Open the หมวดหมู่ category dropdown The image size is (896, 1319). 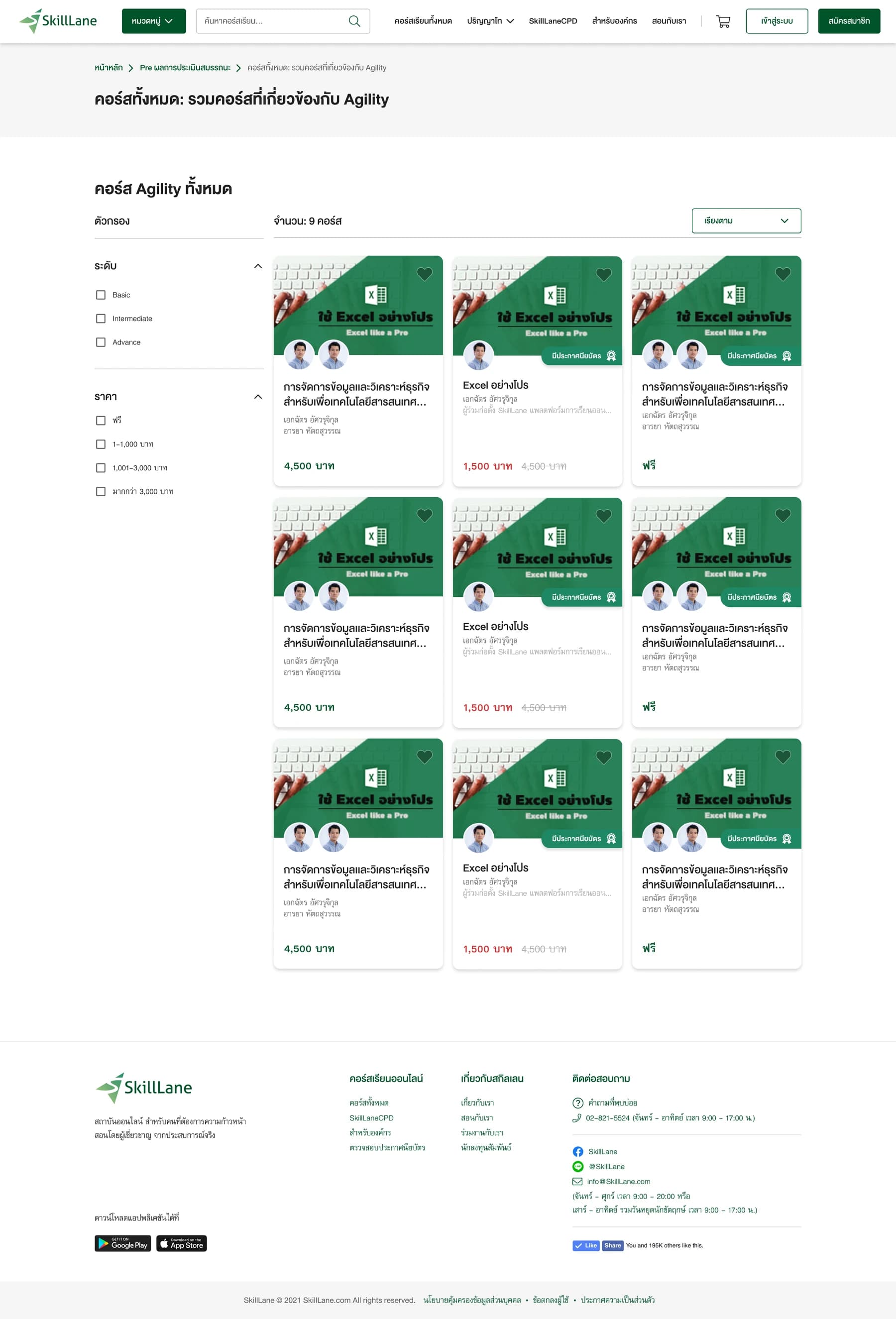pos(154,21)
